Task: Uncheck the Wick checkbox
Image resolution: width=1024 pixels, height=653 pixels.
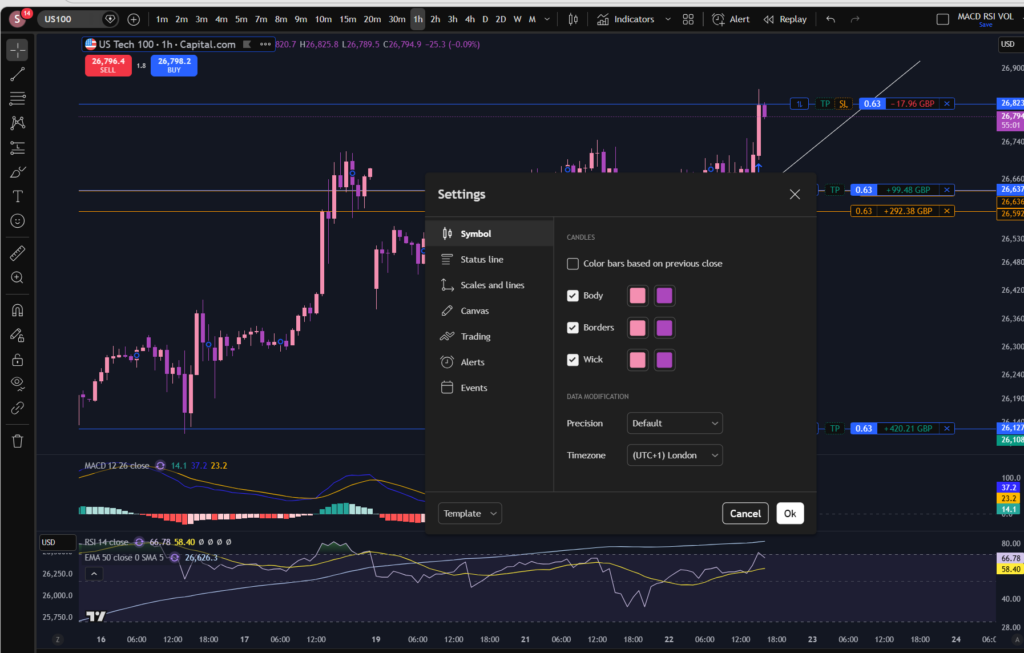Action: (x=573, y=360)
